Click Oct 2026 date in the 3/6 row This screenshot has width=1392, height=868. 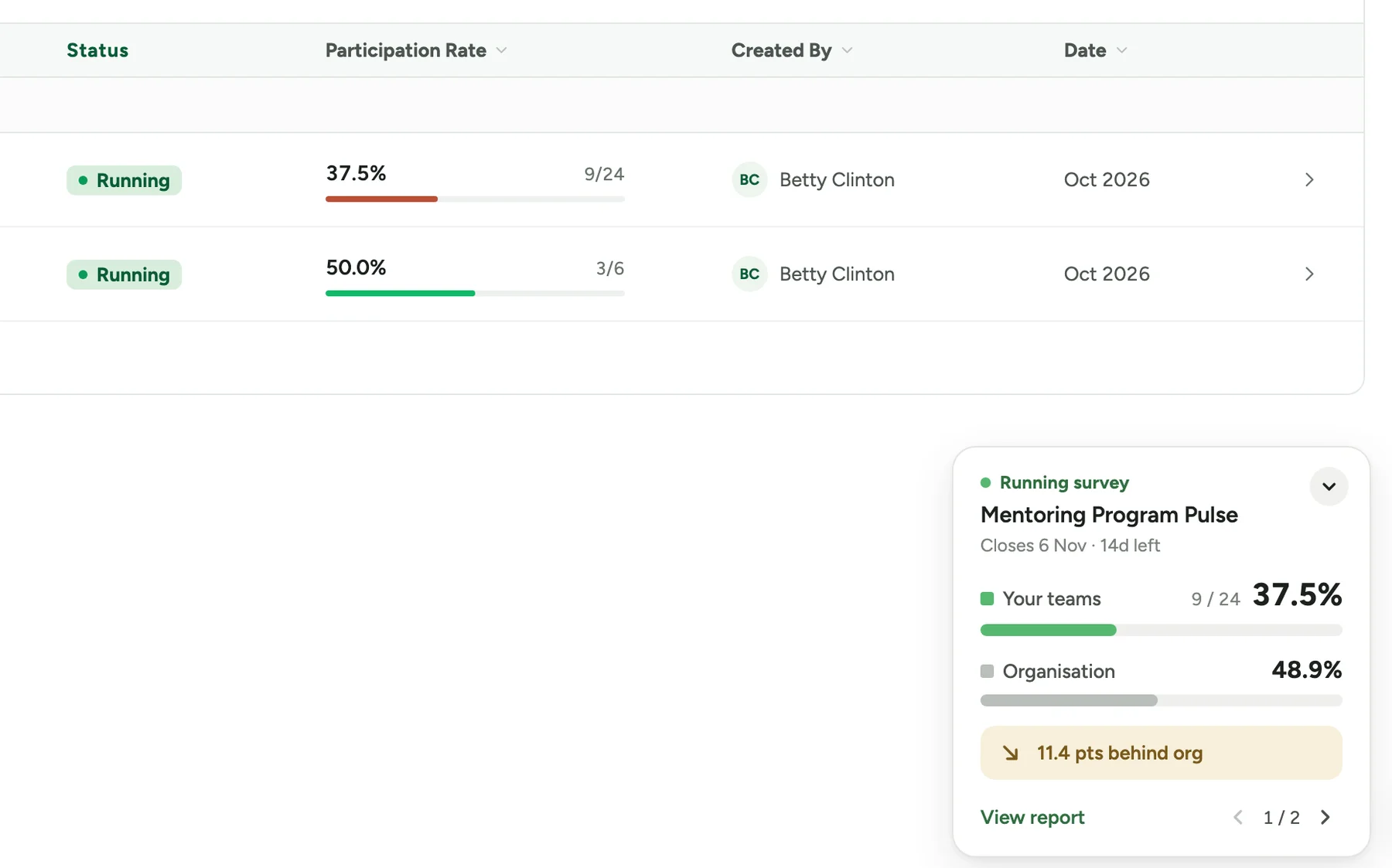1107,274
